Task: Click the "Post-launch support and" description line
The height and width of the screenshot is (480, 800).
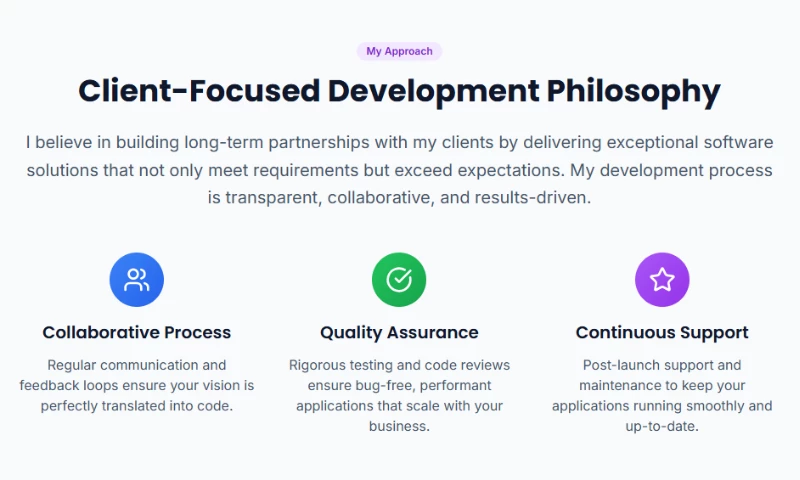Action: tap(662, 365)
